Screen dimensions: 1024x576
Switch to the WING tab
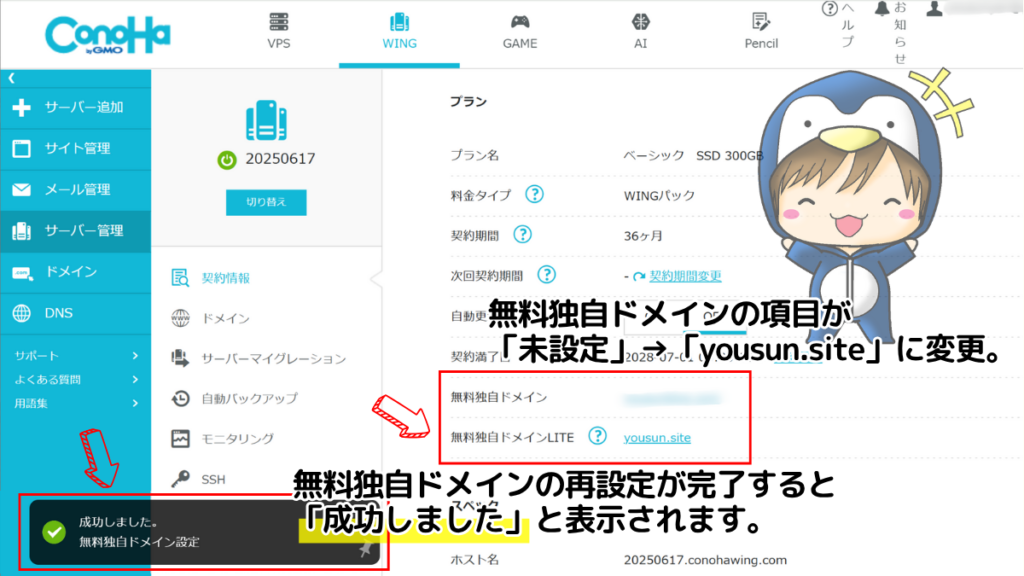[x=399, y=31]
